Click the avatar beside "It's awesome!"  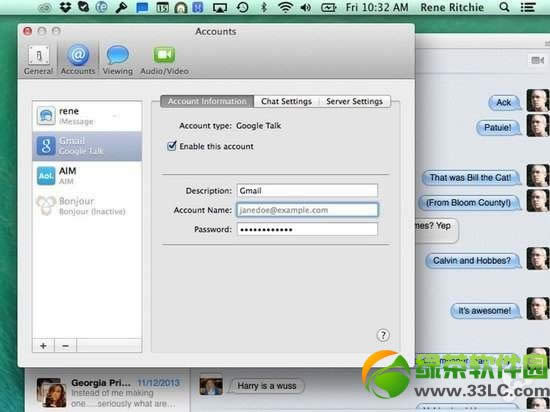538,309
